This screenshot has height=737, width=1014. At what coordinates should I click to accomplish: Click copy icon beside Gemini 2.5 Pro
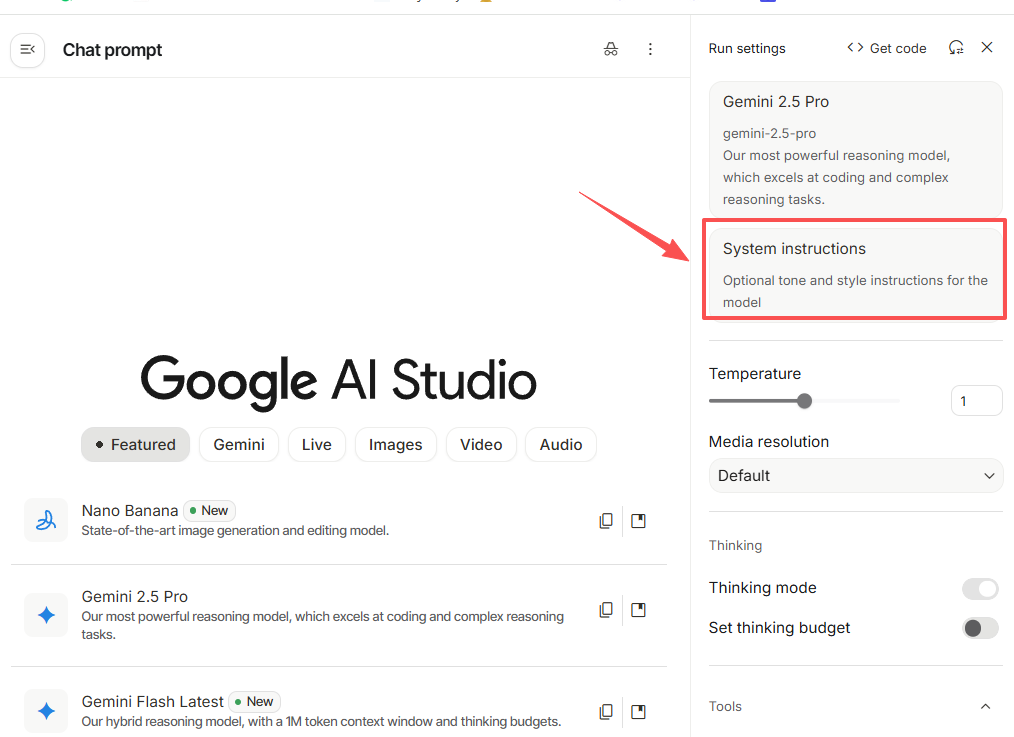coord(606,610)
